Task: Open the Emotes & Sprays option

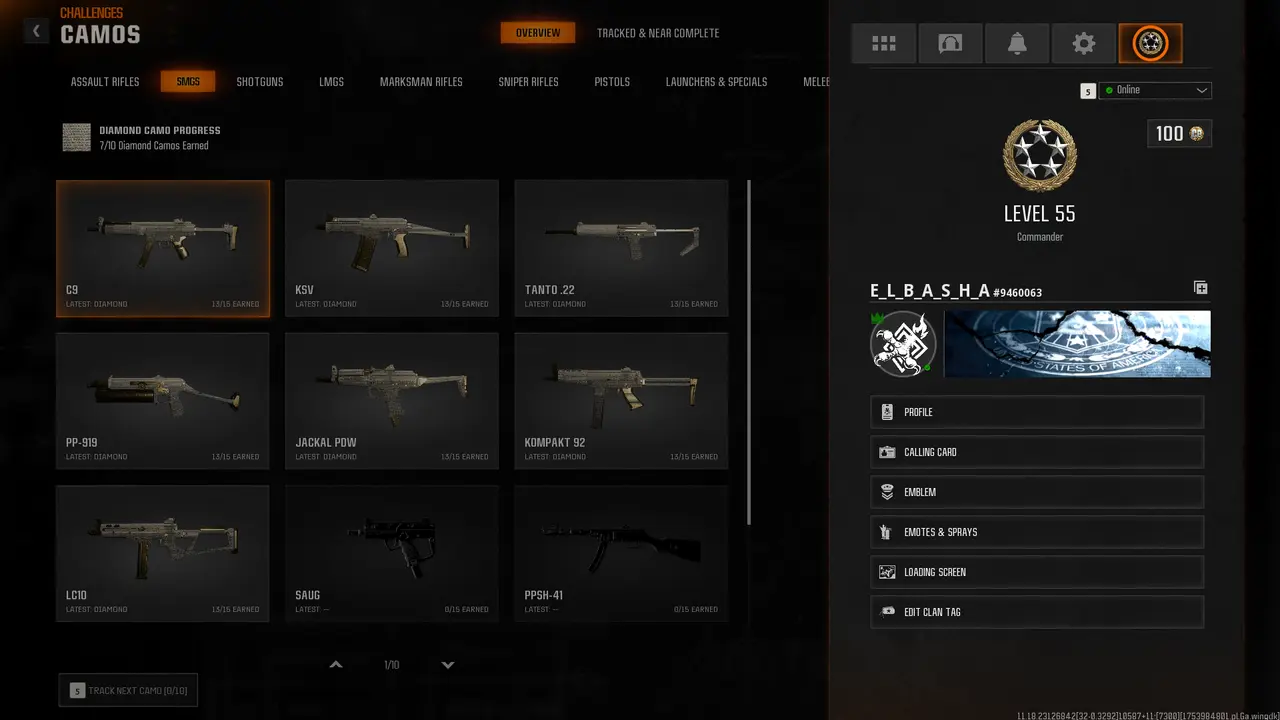Action: click(x=1037, y=532)
